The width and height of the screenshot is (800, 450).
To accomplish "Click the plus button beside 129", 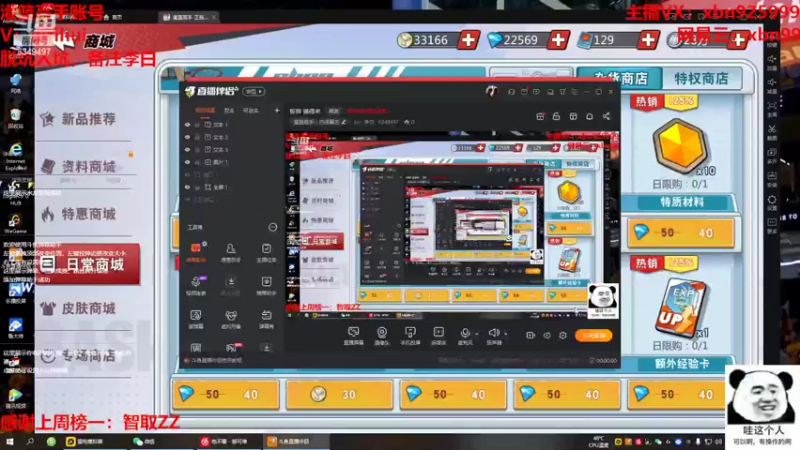I will click(x=647, y=40).
